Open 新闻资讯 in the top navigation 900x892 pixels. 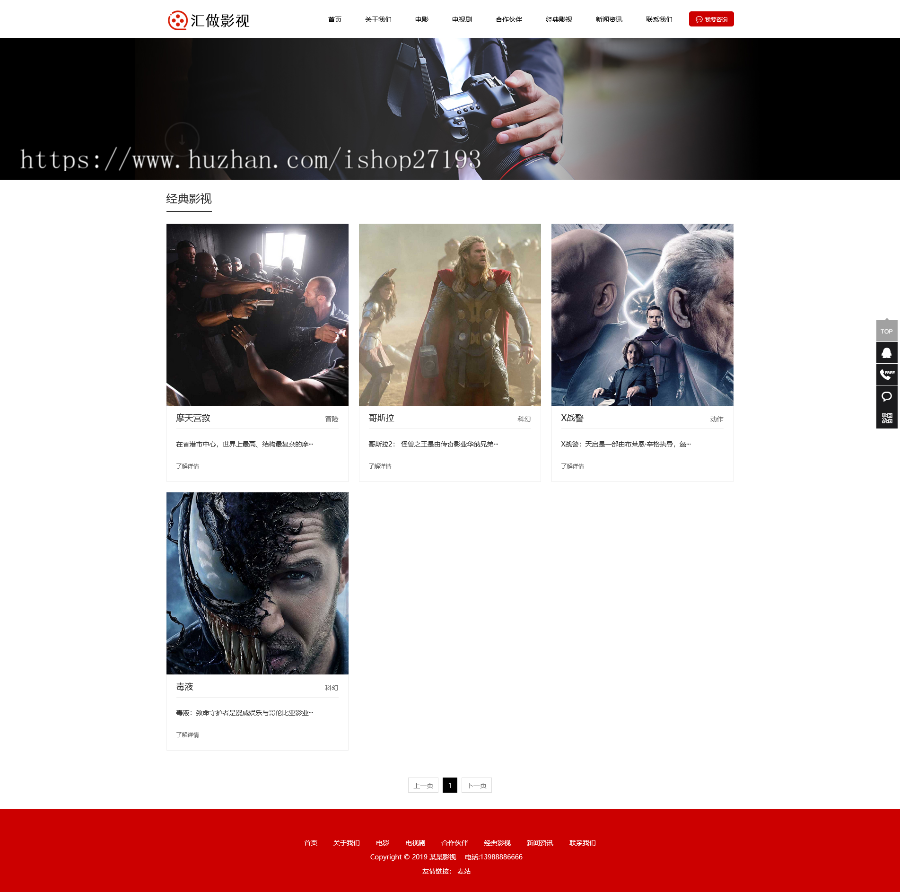[x=609, y=20]
